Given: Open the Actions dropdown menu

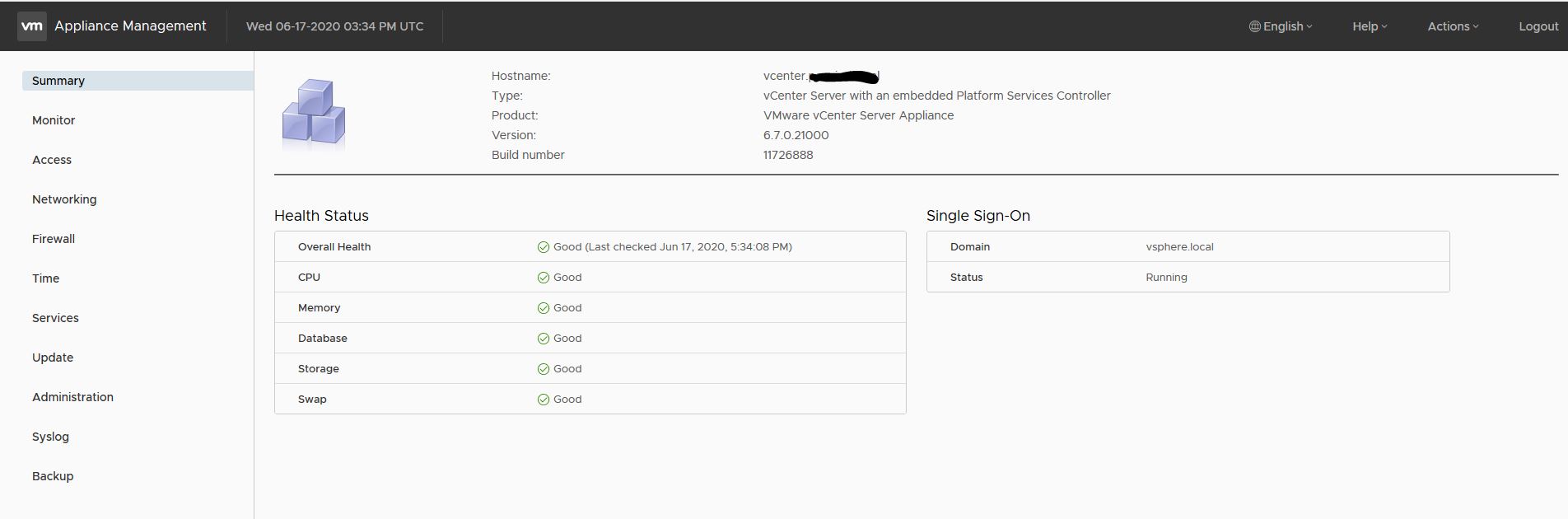Looking at the screenshot, I should tap(1453, 26).
